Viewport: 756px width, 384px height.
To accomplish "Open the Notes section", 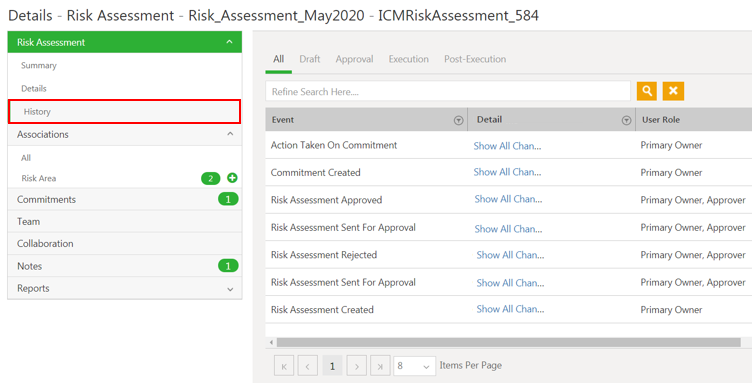I will click(29, 266).
